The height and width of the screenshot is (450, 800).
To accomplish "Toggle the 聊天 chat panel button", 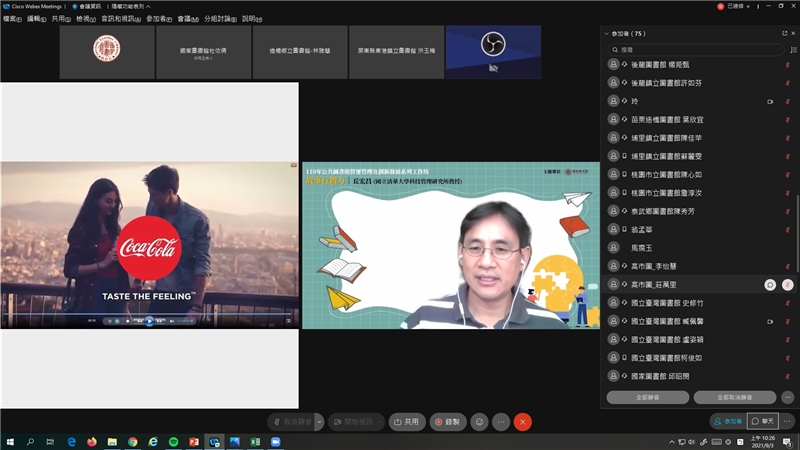I will 763,421.
